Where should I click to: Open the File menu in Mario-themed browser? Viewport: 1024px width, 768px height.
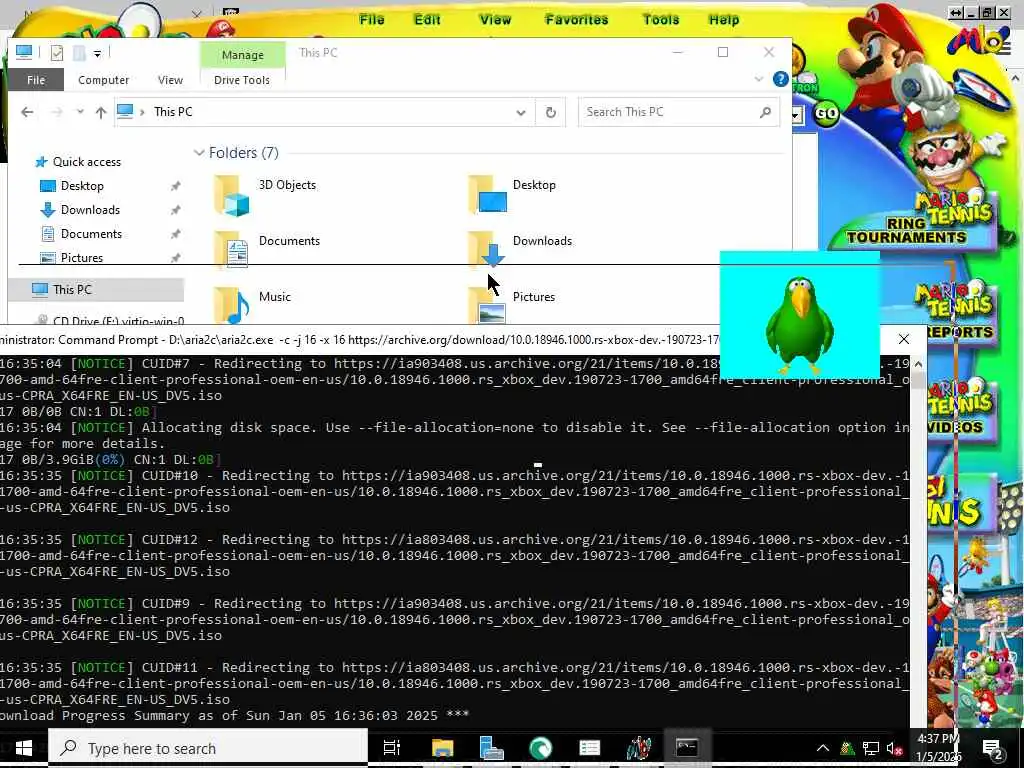click(372, 20)
